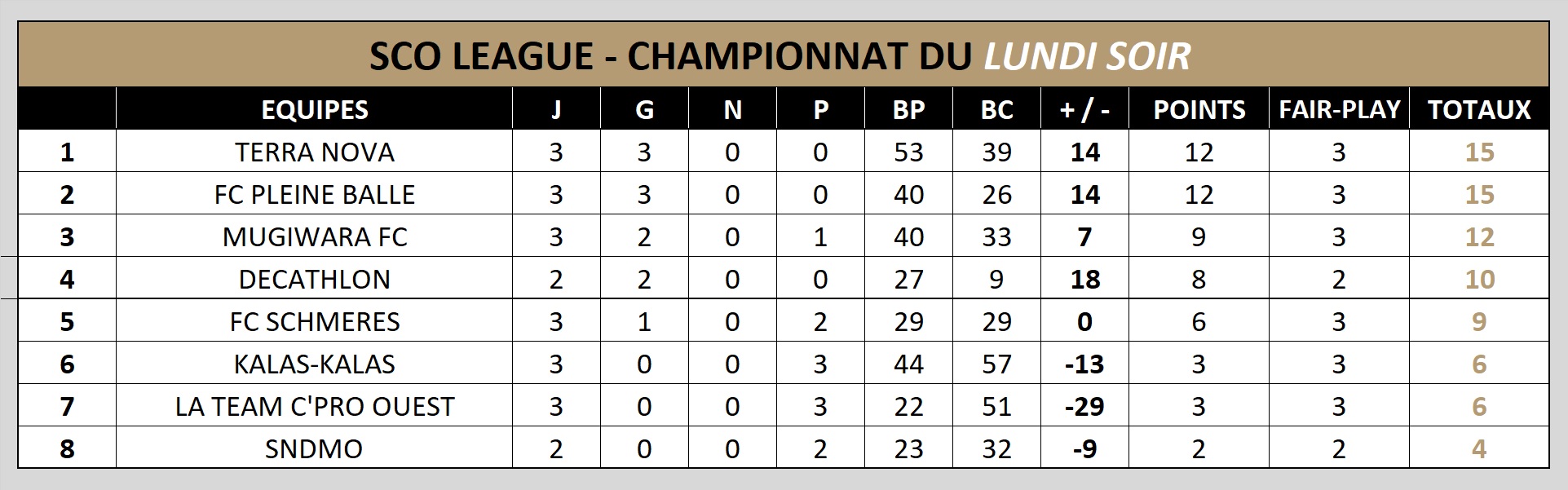Click the SCO League championship title banner
Viewport: 1568px width, 490px height.
click(780, 56)
